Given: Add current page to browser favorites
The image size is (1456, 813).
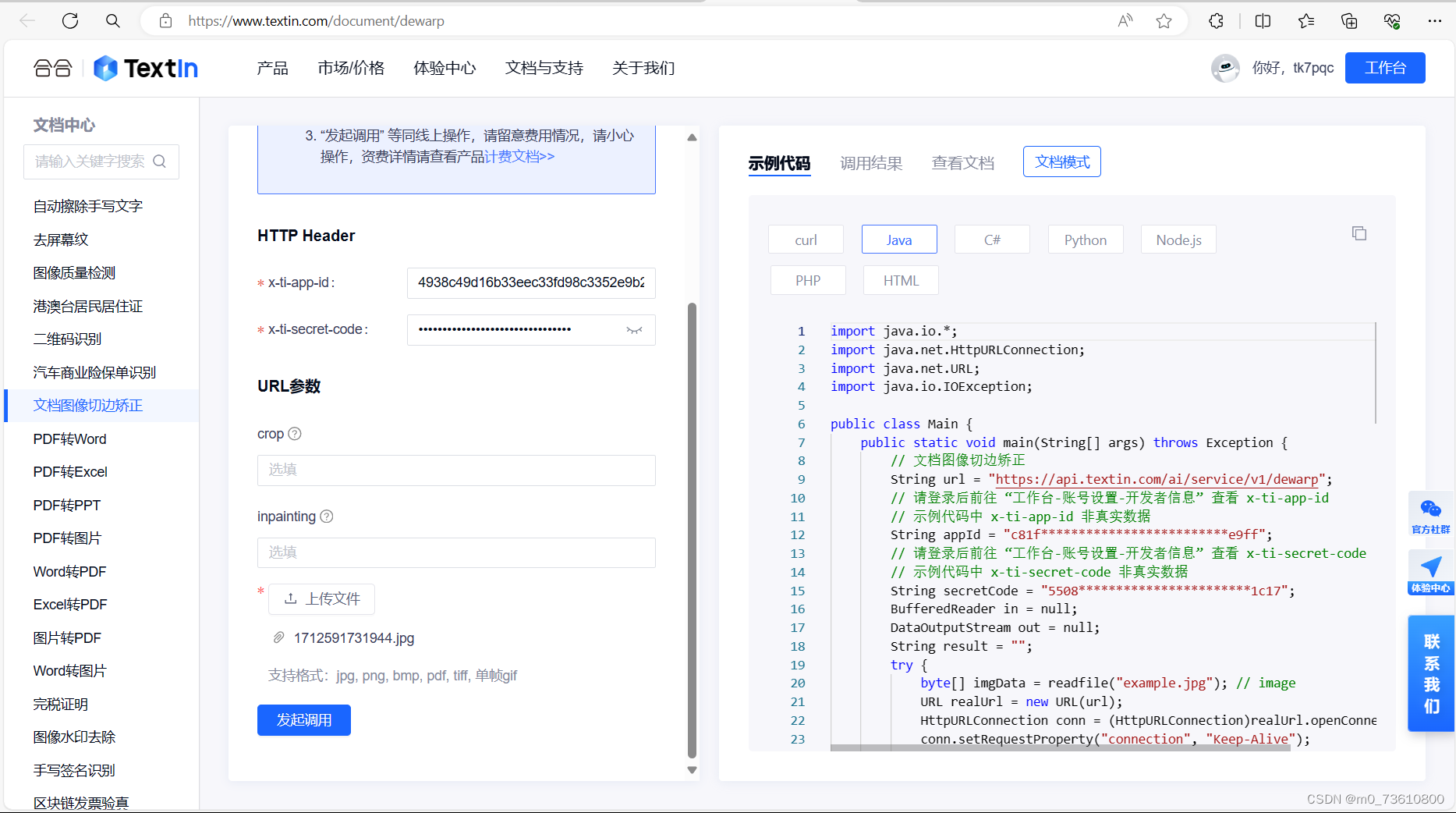Looking at the screenshot, I should coord(1164,21).
